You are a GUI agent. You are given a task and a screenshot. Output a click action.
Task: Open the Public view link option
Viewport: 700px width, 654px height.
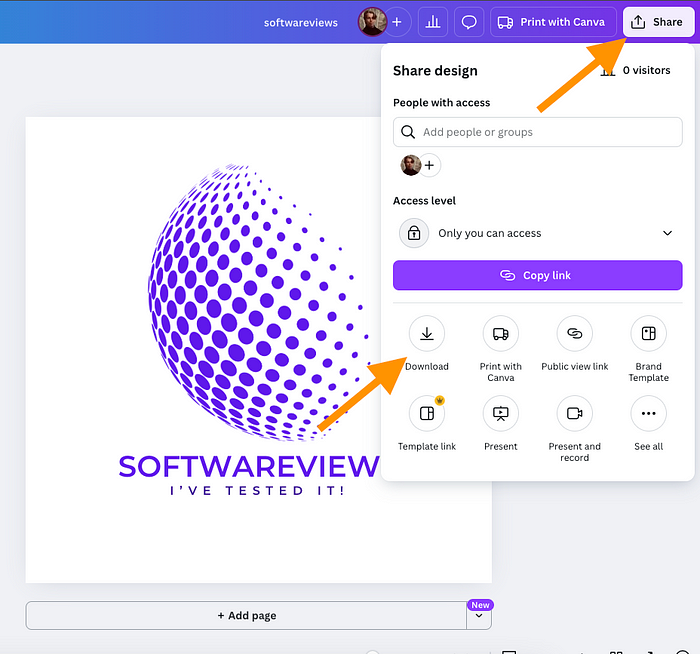click(575, 333)
